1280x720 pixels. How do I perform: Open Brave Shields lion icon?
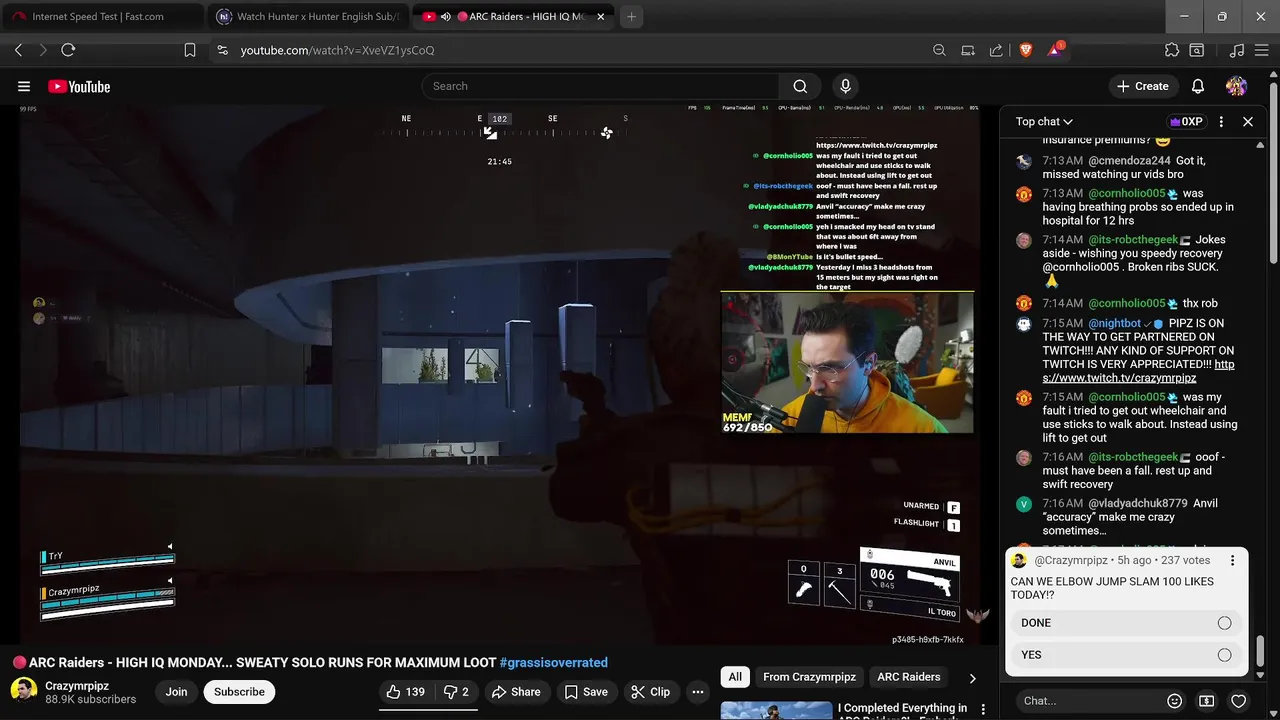point(1026,50)
